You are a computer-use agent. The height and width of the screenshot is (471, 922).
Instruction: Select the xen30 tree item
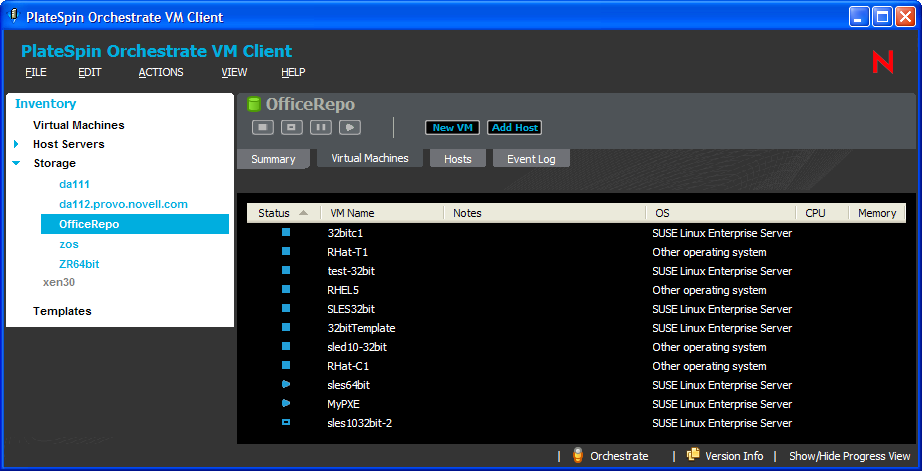tap(59, 282)
